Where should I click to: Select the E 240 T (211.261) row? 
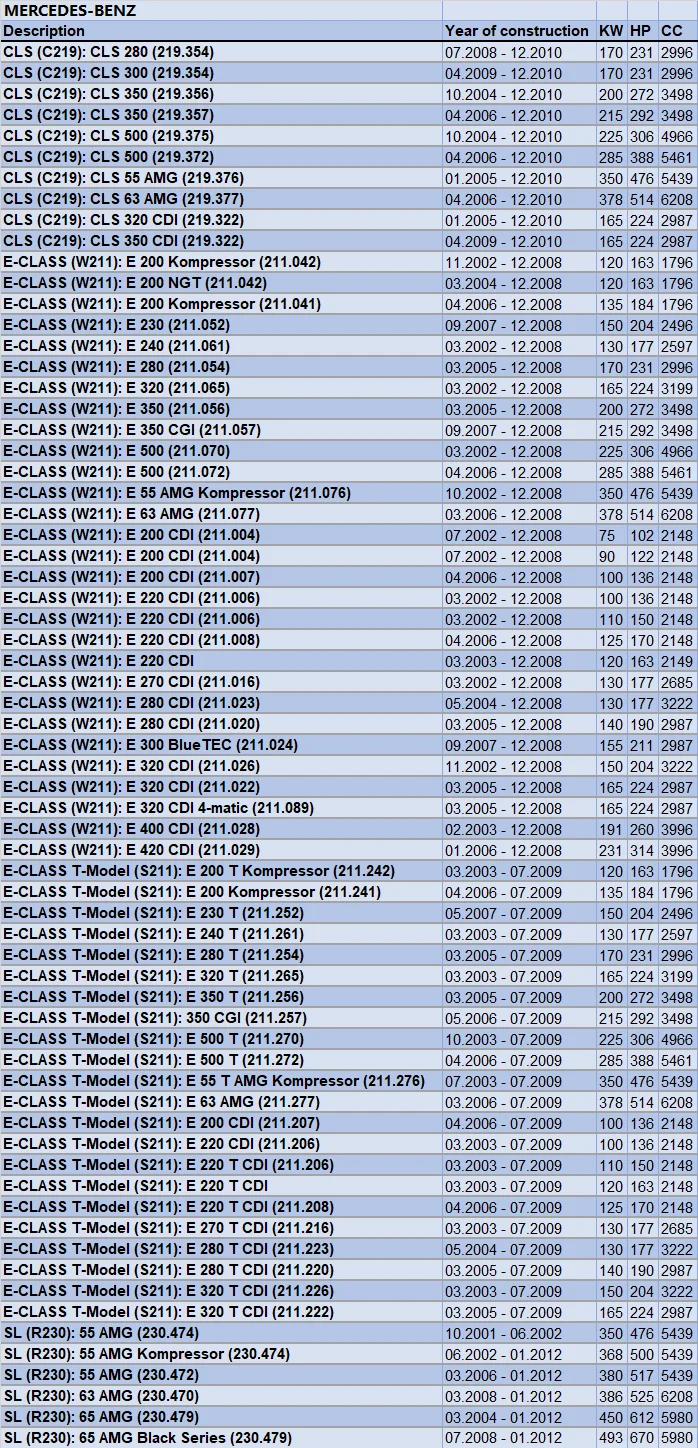[349, 934]
